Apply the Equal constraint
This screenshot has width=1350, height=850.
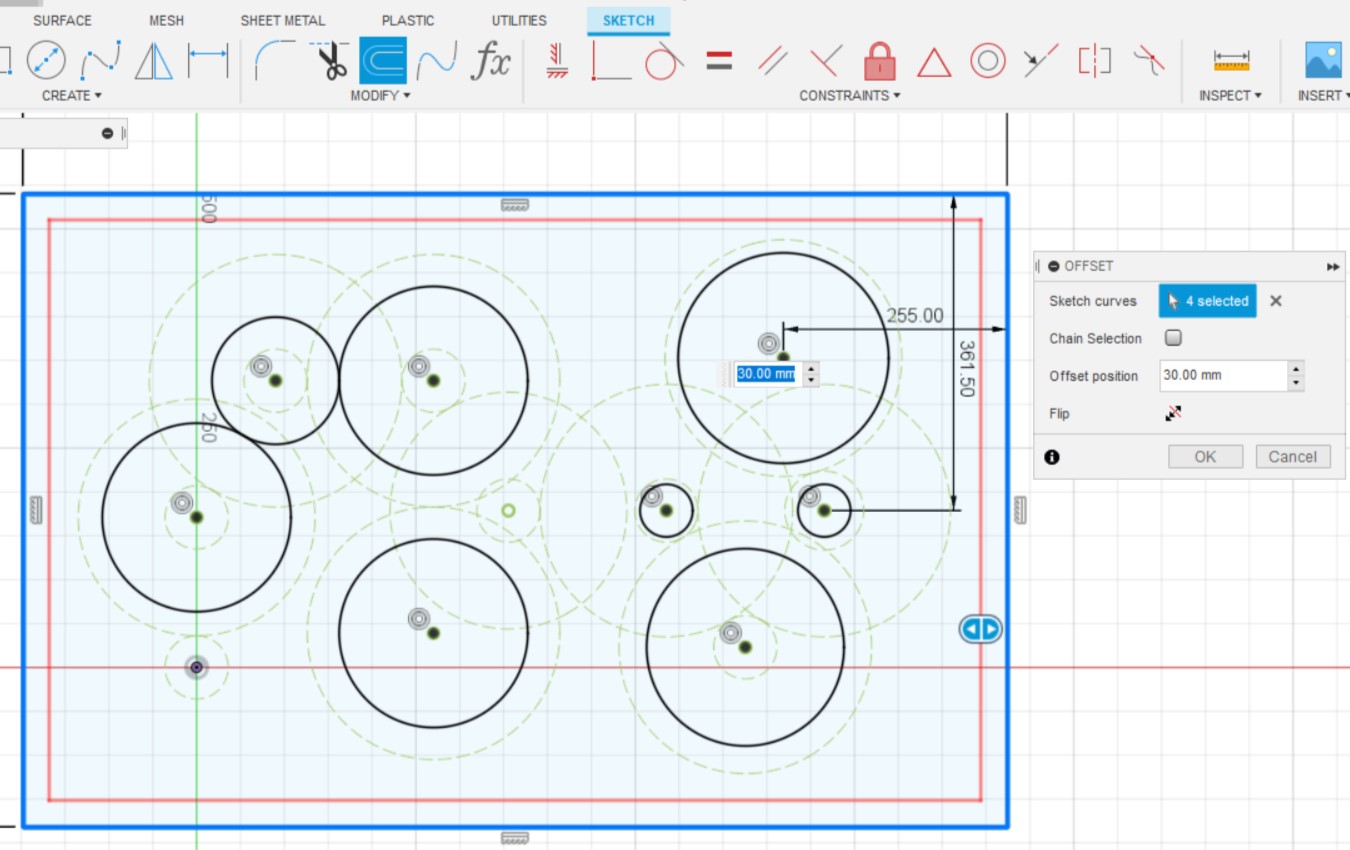719,62
